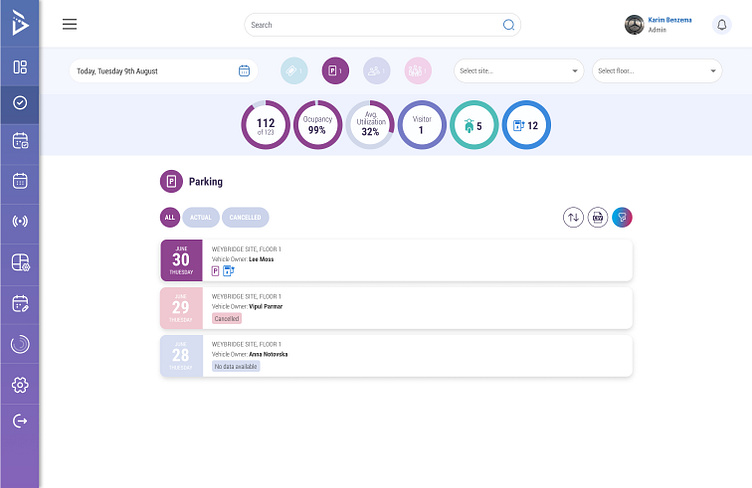Open settings gear in the sidebar

point(20,385)
